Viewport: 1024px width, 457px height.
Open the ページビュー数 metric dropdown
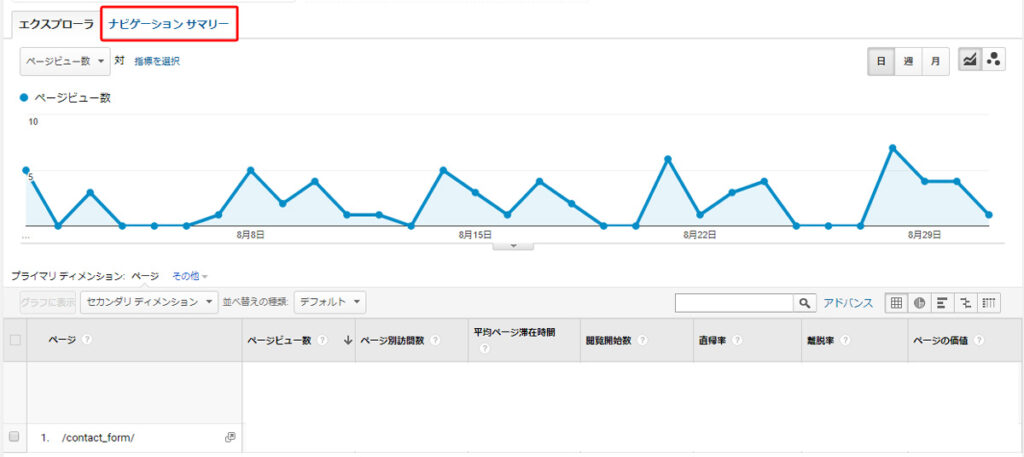click(65, 61)
